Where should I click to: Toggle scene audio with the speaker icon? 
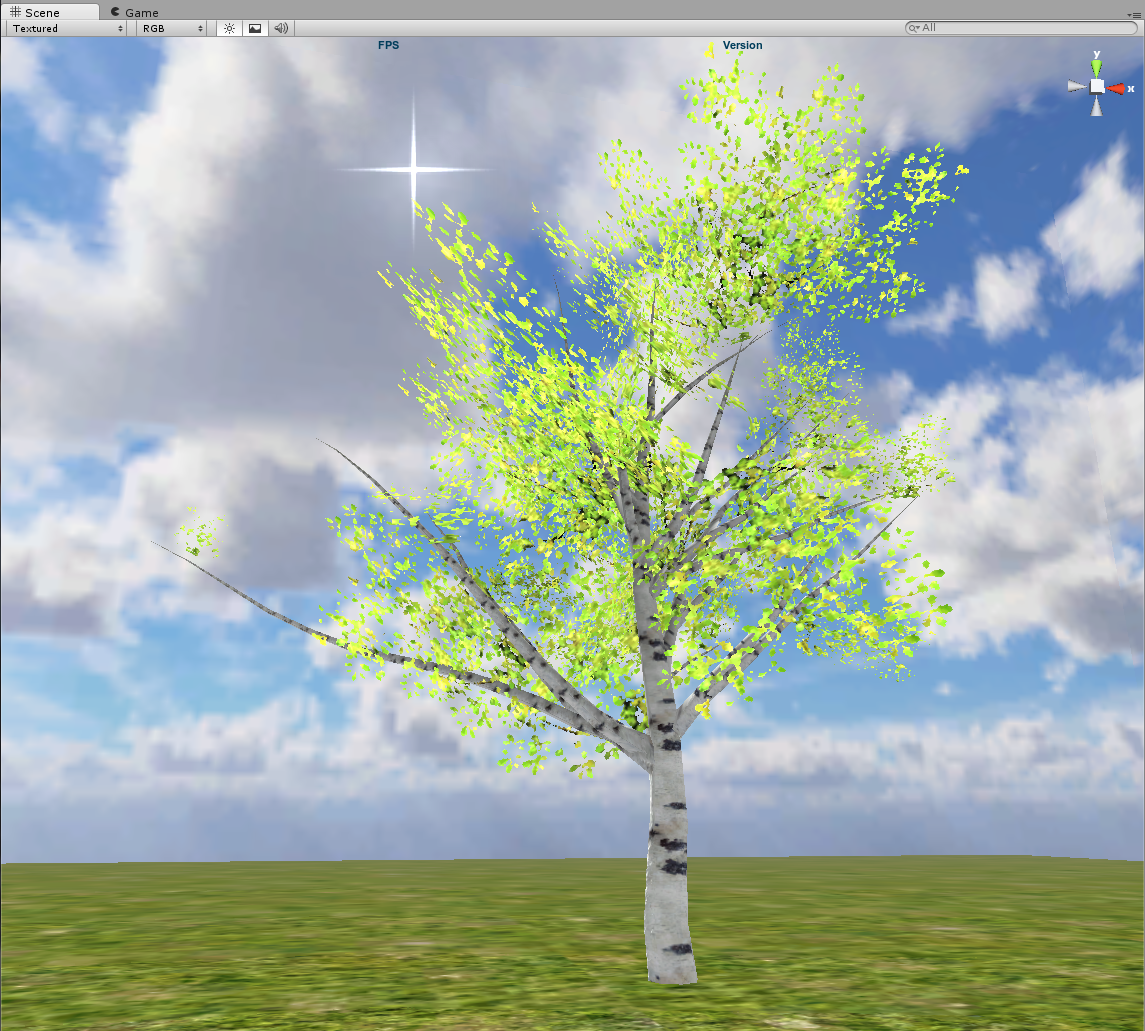point(281,28)
